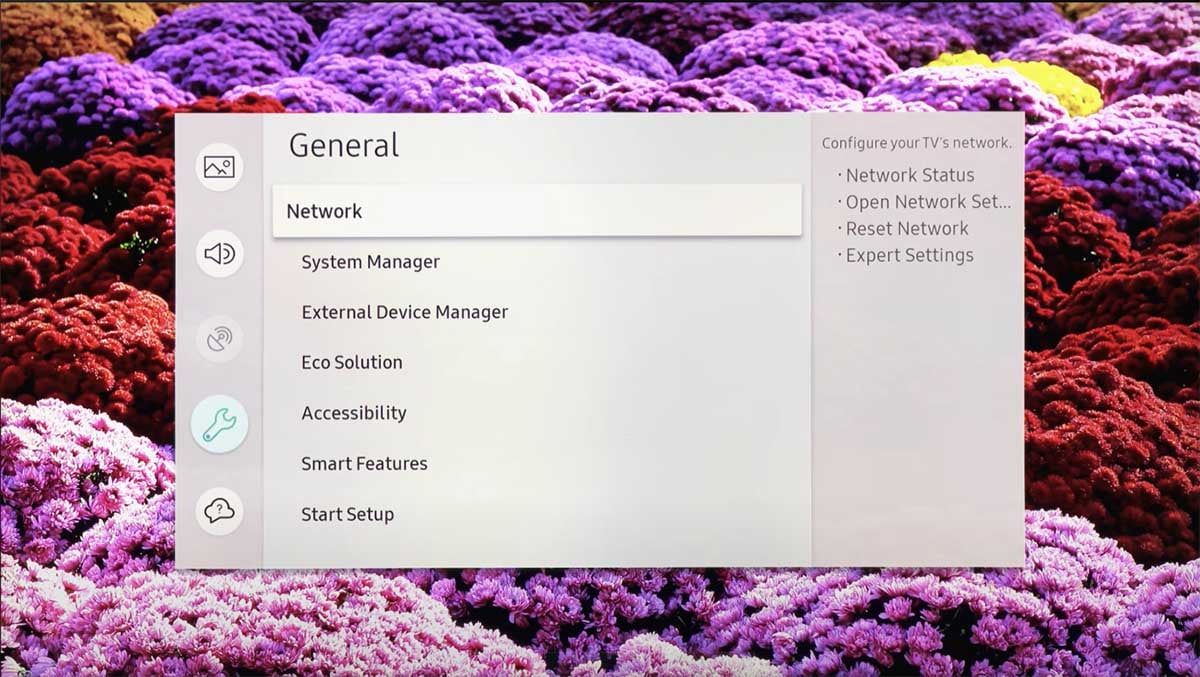Open the Picture settings icon
The height and width of the screenshot is (677, 1200).
(x=219, y=167)
